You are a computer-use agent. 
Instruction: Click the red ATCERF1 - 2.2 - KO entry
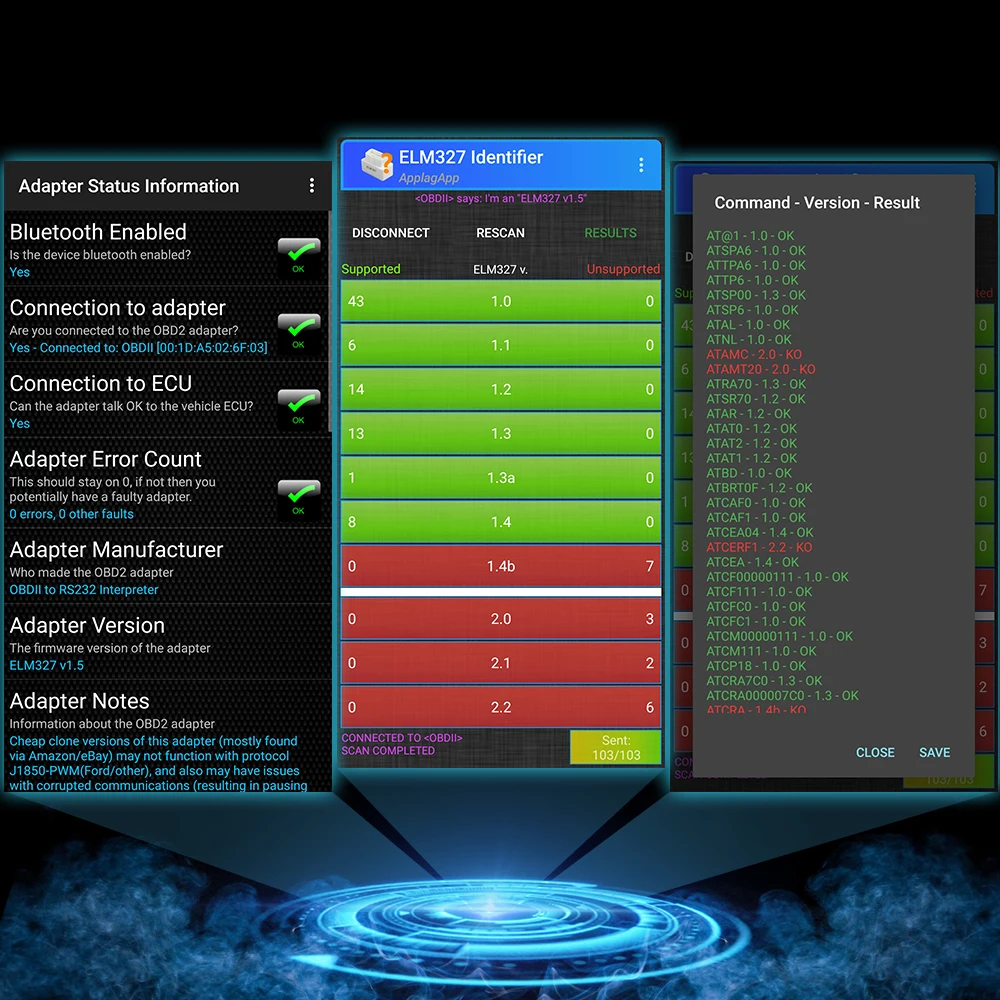759,547
